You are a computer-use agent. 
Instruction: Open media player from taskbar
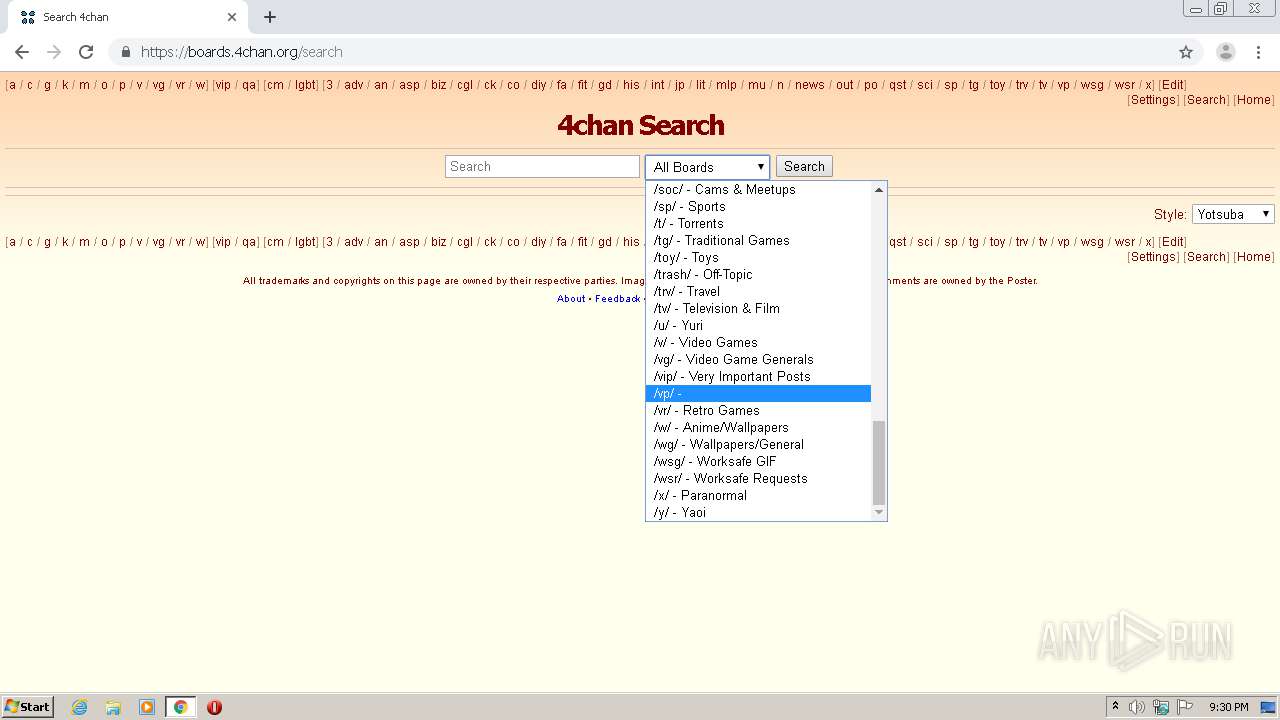click(147, 707)
